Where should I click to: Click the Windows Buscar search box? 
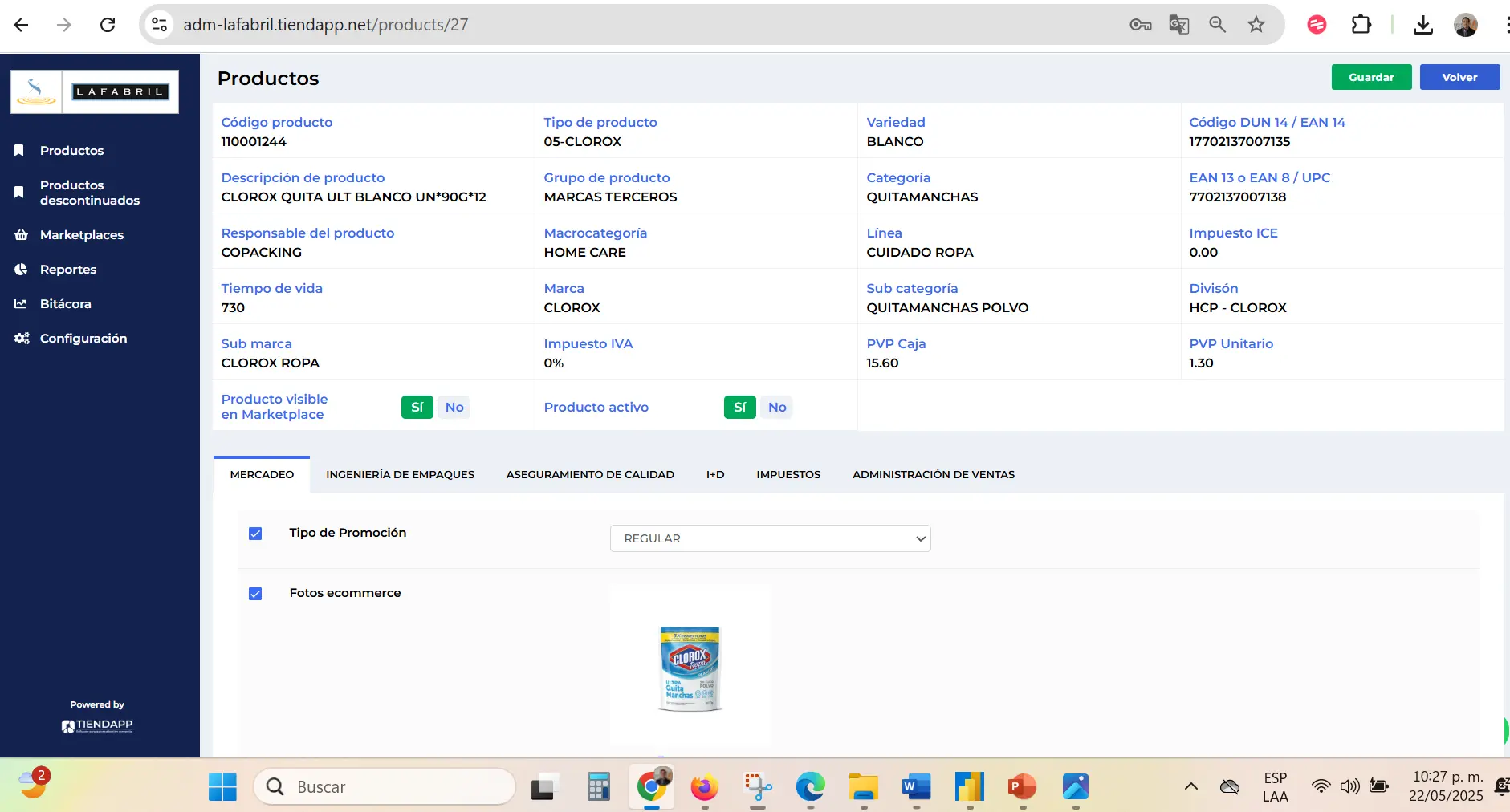[385, 787]
